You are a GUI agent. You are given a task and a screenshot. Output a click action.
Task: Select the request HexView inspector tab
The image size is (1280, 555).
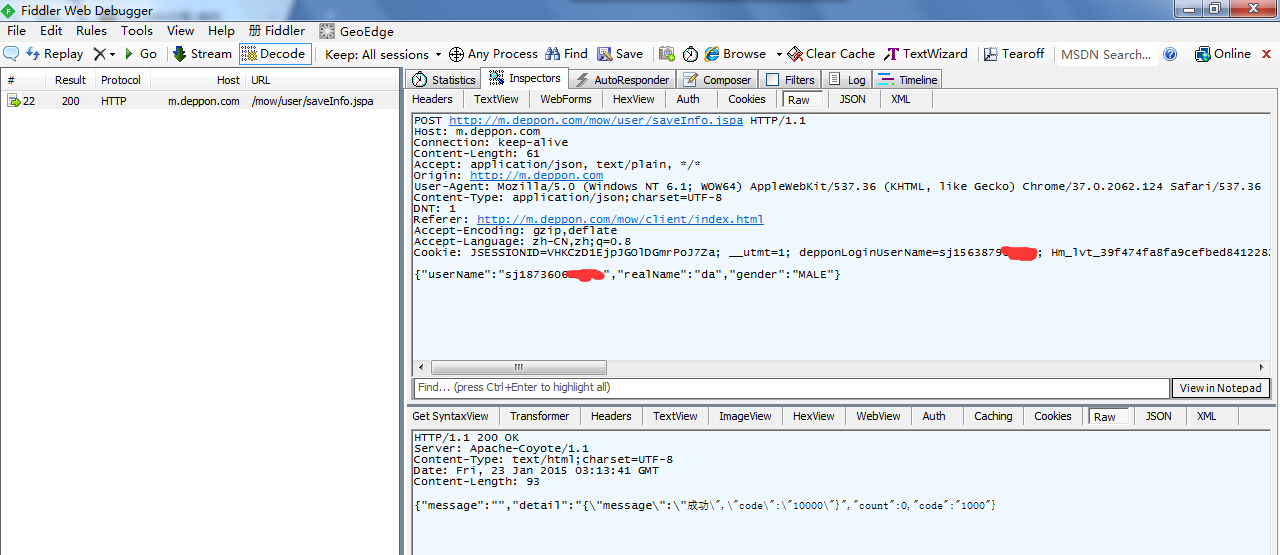click(x=633, y=99)
